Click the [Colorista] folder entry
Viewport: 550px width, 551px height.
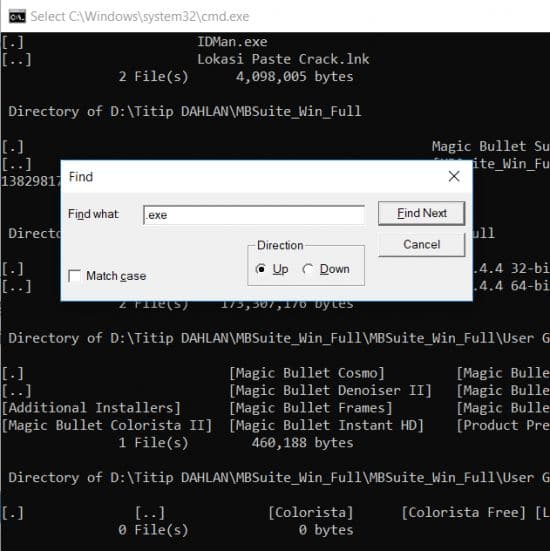pos(311,513)
